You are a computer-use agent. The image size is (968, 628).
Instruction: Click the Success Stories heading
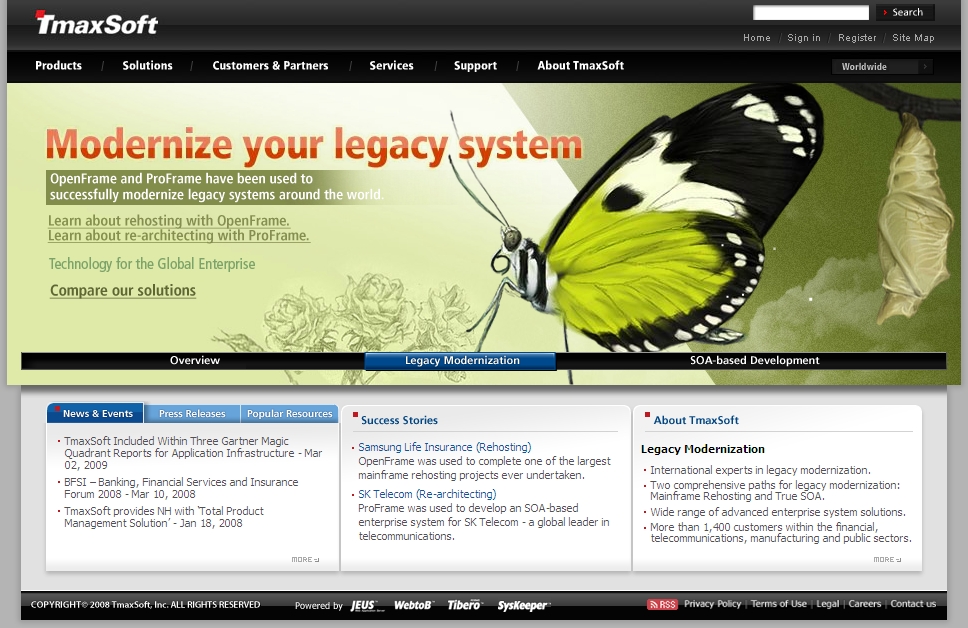click(399, 420)
